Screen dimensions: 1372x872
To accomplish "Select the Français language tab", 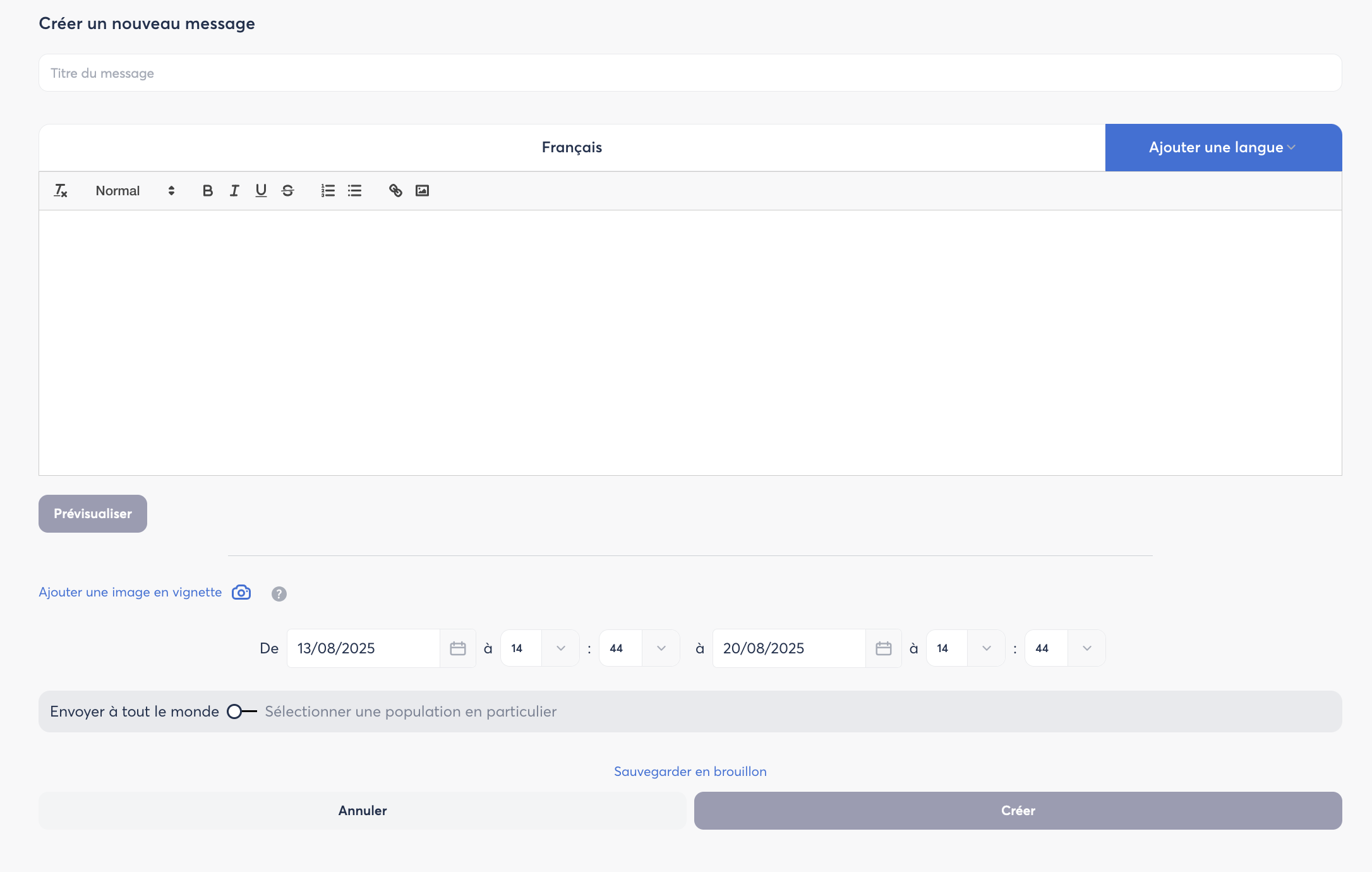I will [x=572, y=147].
